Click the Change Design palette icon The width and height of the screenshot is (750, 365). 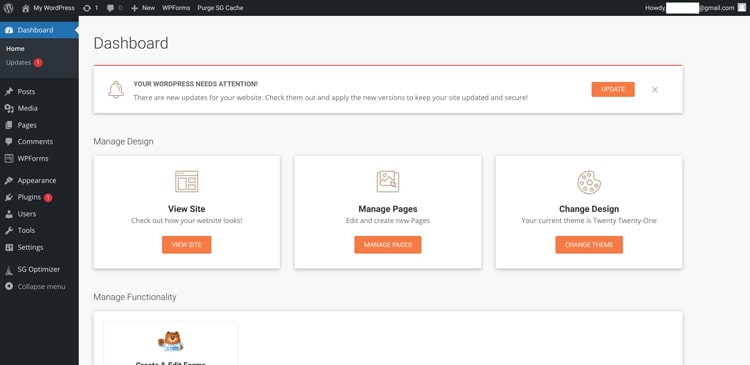tap(589, 182)
